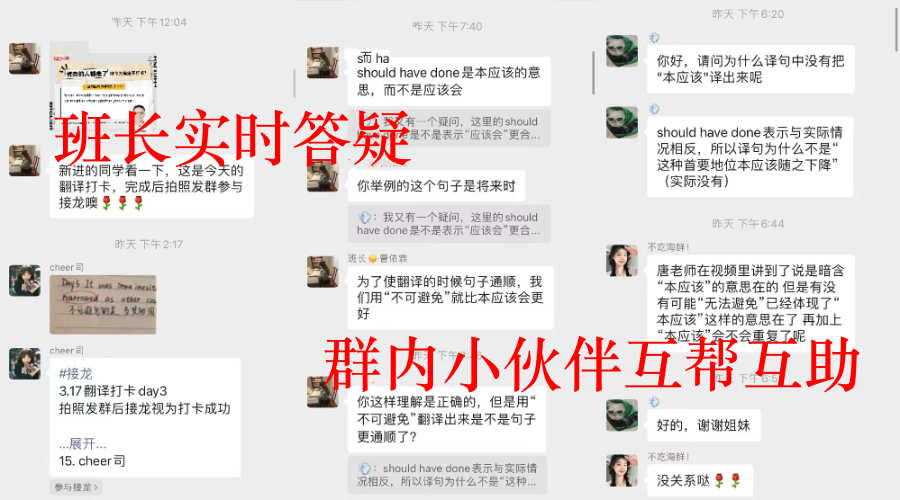This screenshot has width=900, height=500.
Task: Open quoted reply under 你举例的这个句子是将来时
Action: 448,224
